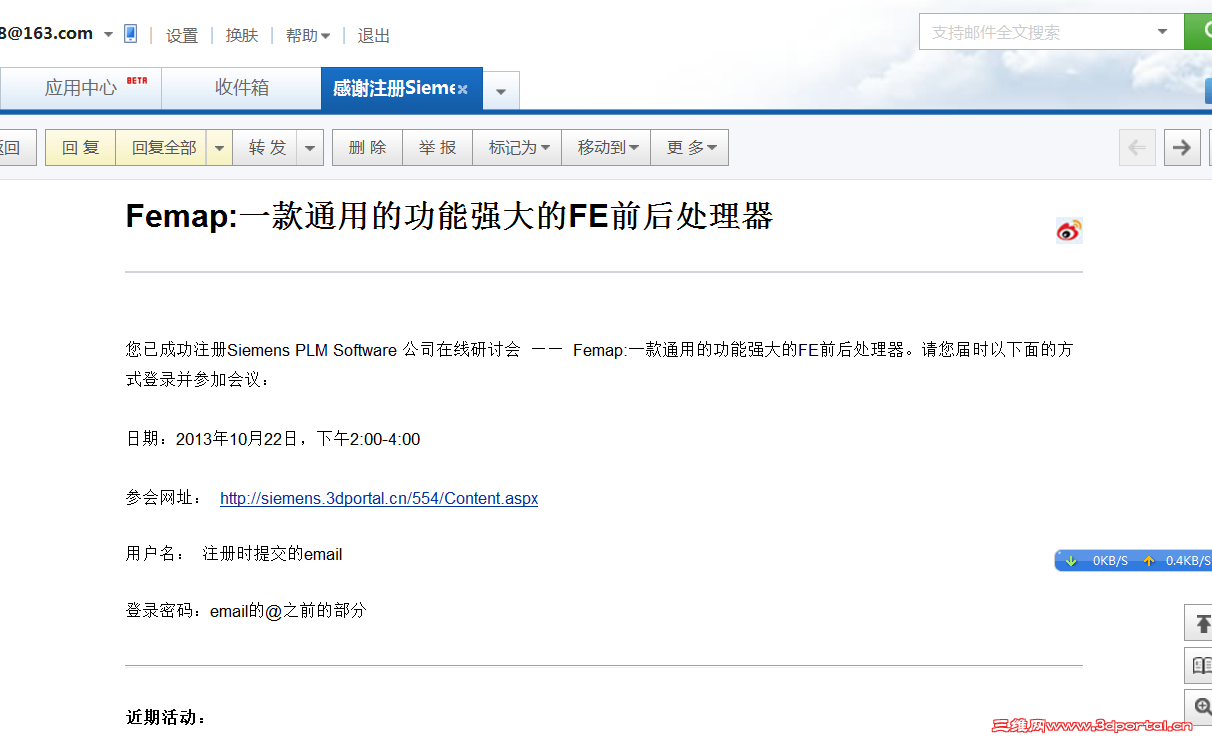The image size is (1212, 739).
Task: Expand the forward options arrow
Action: pyautogui.click(x=311, y=148)
